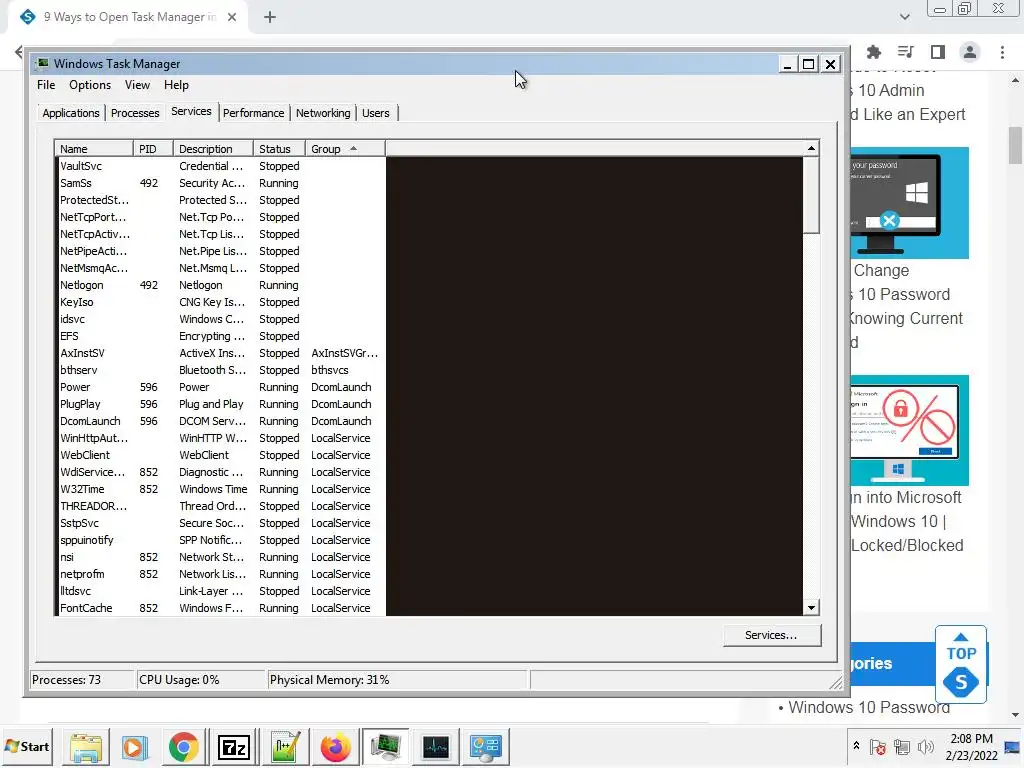1024x768 pixels.
Task: Sort services by PID column
Action: click(x=153, y=149)
